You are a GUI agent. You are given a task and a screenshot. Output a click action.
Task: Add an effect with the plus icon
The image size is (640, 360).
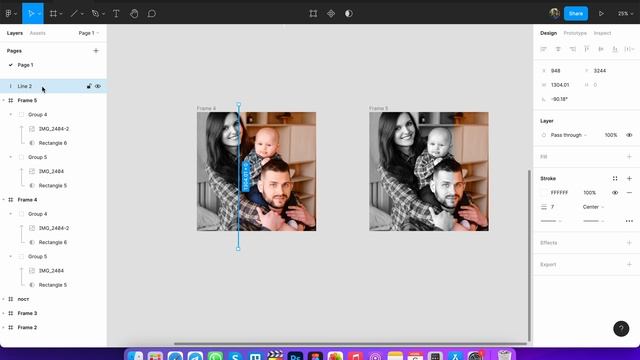pyautogui.click(x=629, y=243)
